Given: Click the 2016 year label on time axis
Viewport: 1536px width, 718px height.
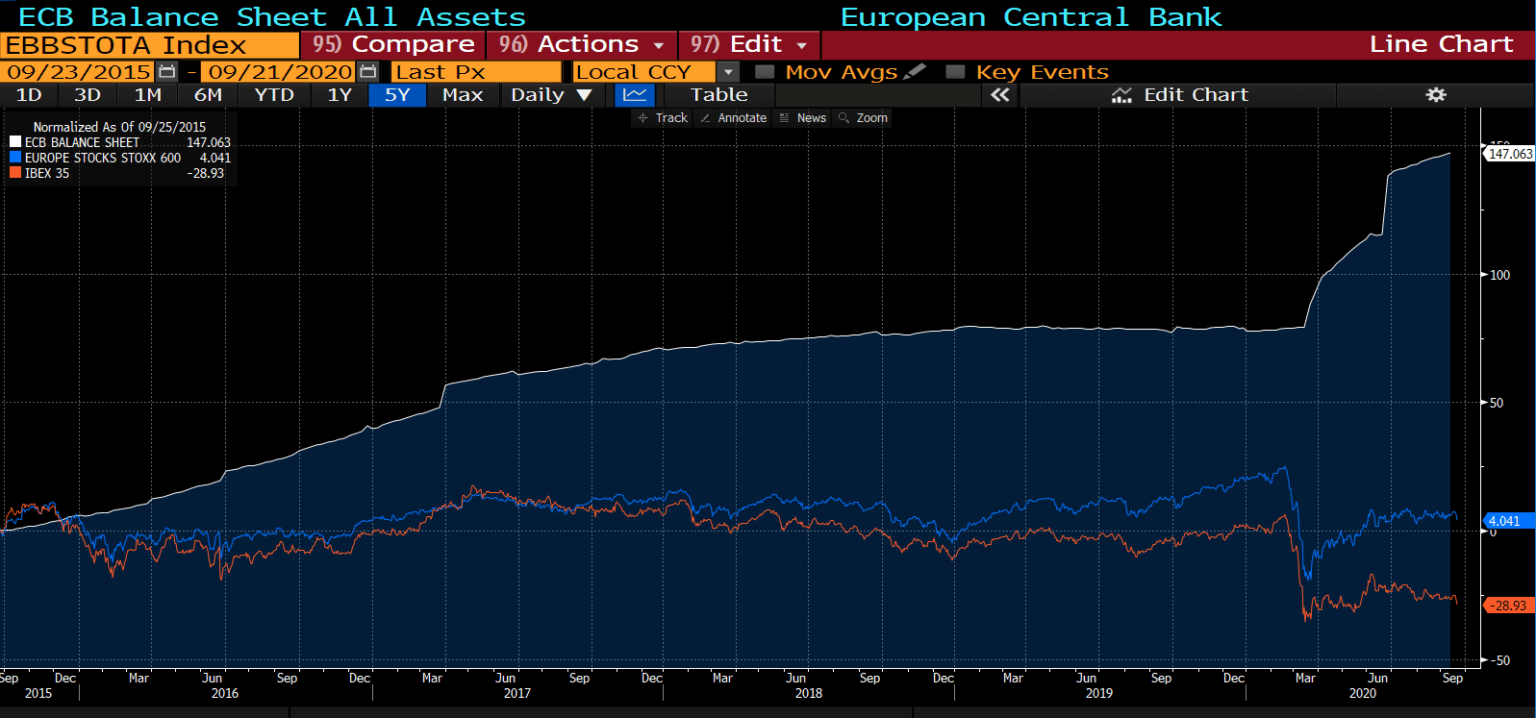Looking at the screenshot, I should click(x=225, y=693).
